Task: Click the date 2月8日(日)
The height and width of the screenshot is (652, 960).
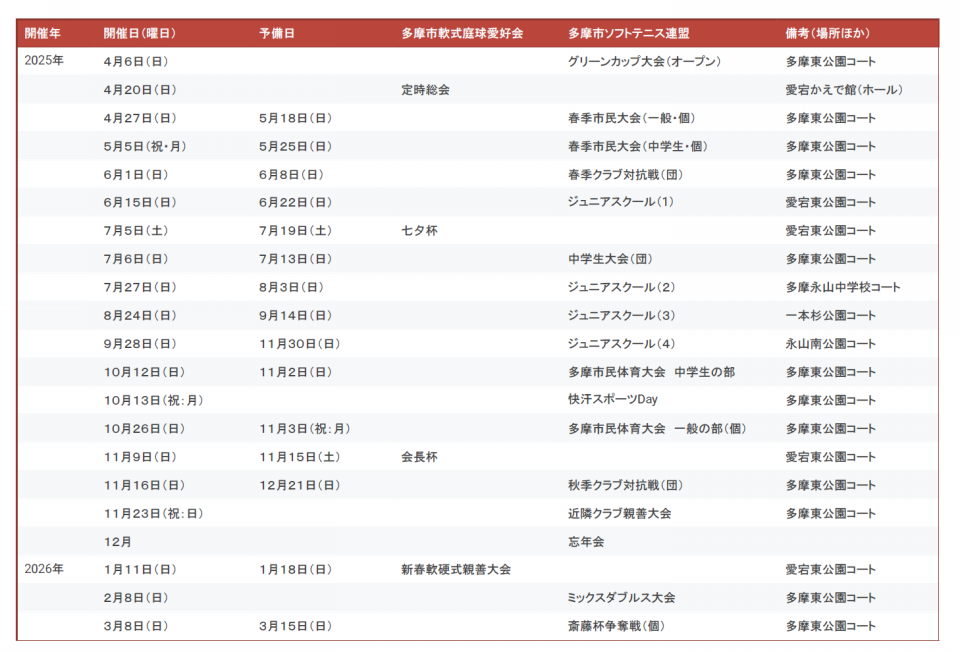Action: [x=136, y=598]
